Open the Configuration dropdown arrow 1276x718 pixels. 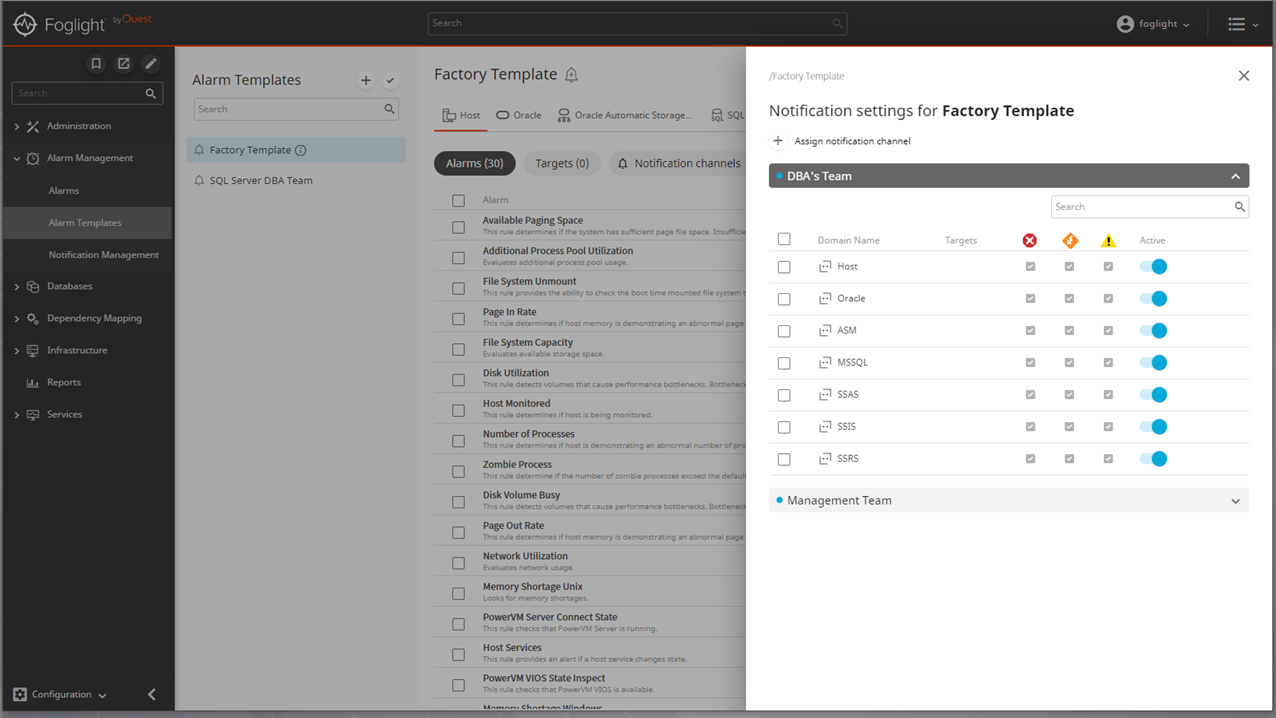[x=102, y=695]
